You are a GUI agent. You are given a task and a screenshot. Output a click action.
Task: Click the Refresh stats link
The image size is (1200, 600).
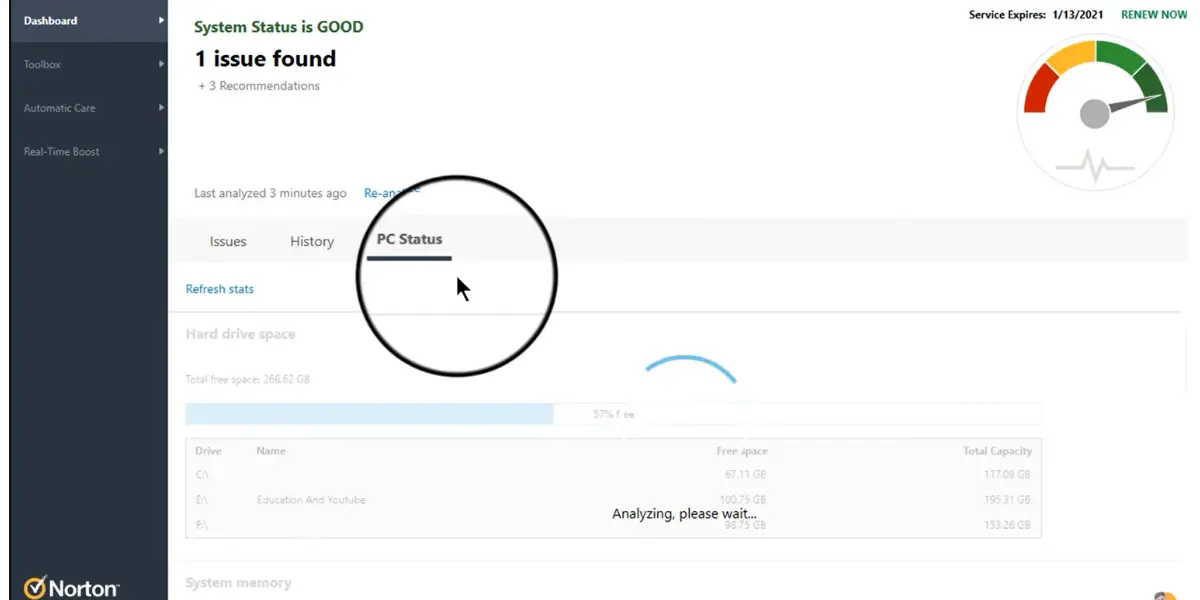click(x=220, y=289)
